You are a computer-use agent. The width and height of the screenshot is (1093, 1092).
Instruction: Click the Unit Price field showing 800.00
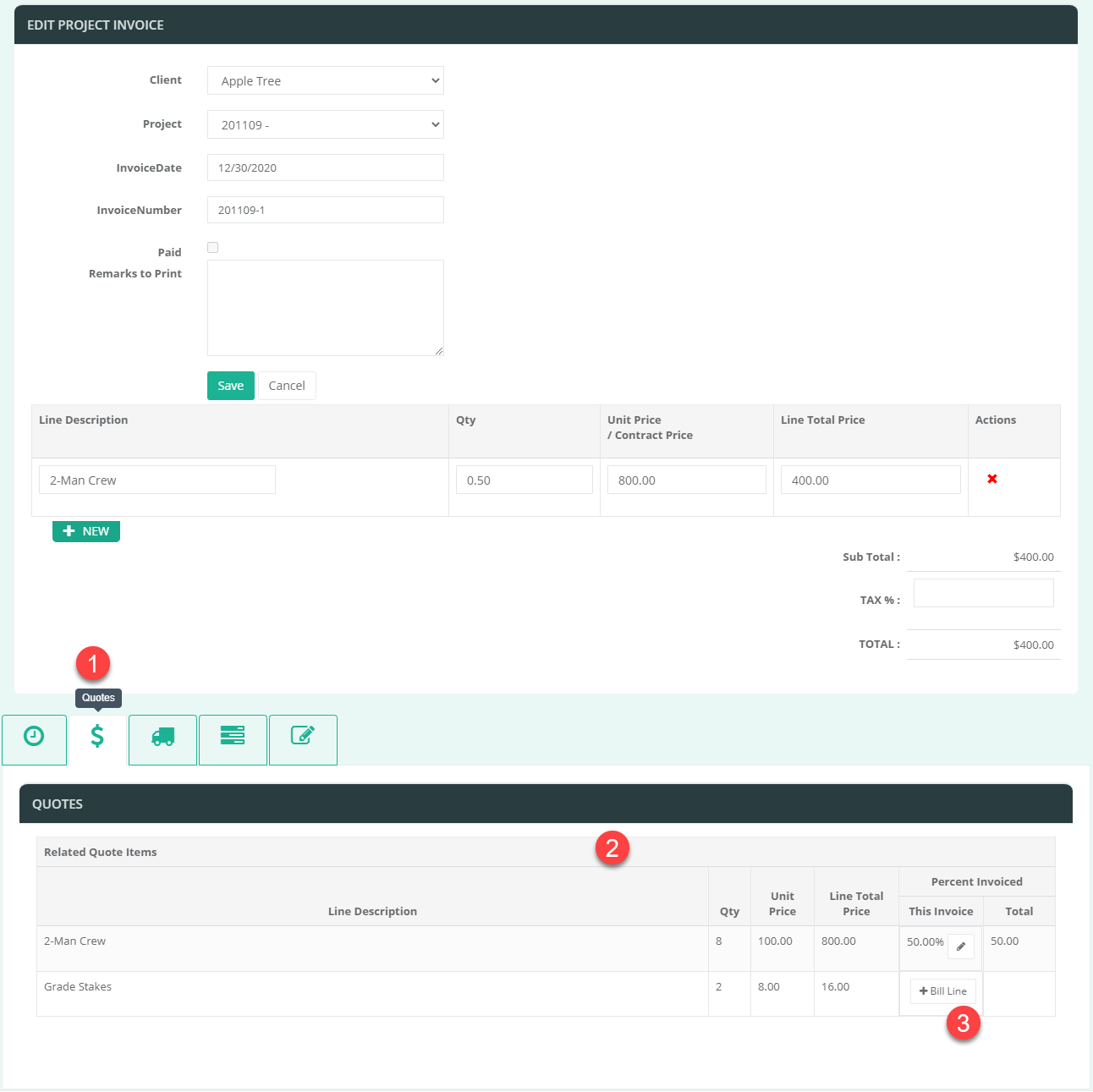686,480
